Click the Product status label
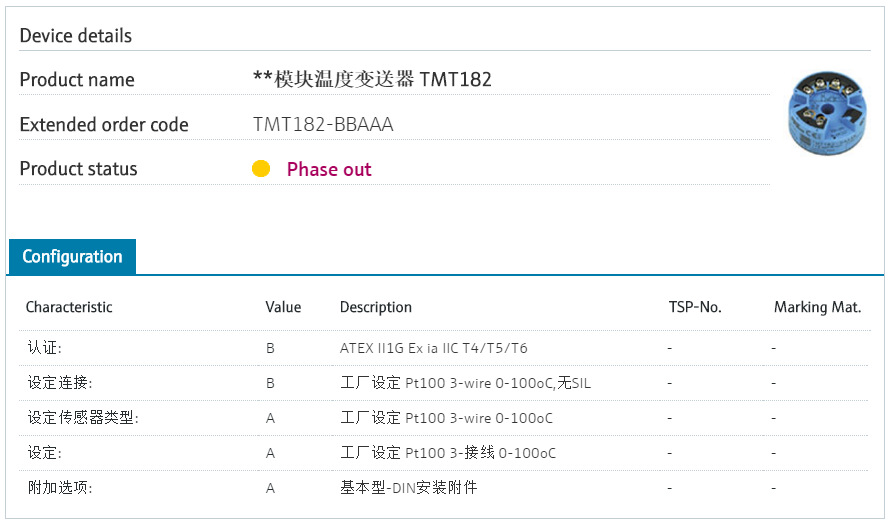 click(79, 169)
